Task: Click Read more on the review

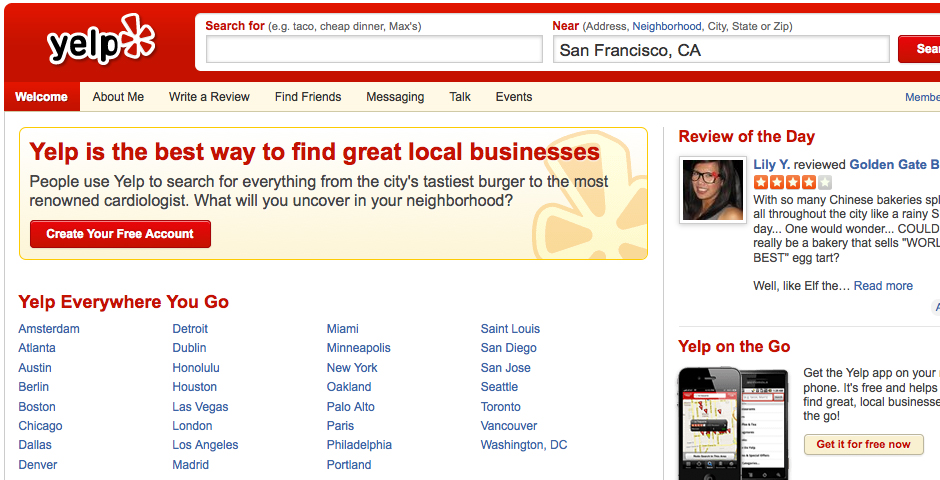Action: click(x=883, y=286)
